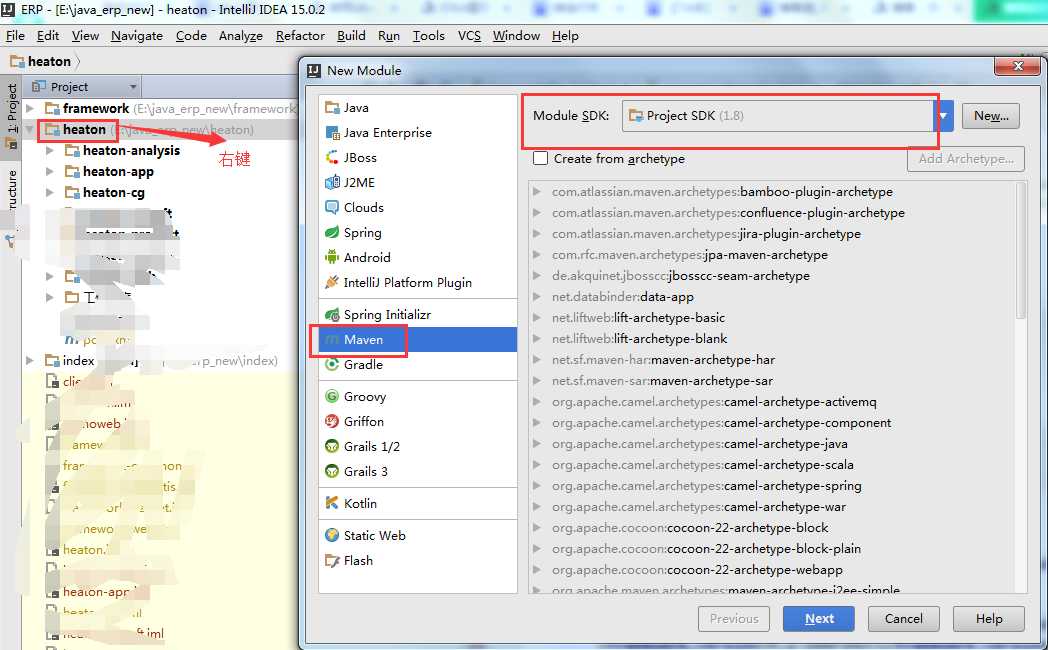The width and height of the screenshot is (1048, 650).
Task: Select the Grails 1/2 icon
Action: click(332, 446)
